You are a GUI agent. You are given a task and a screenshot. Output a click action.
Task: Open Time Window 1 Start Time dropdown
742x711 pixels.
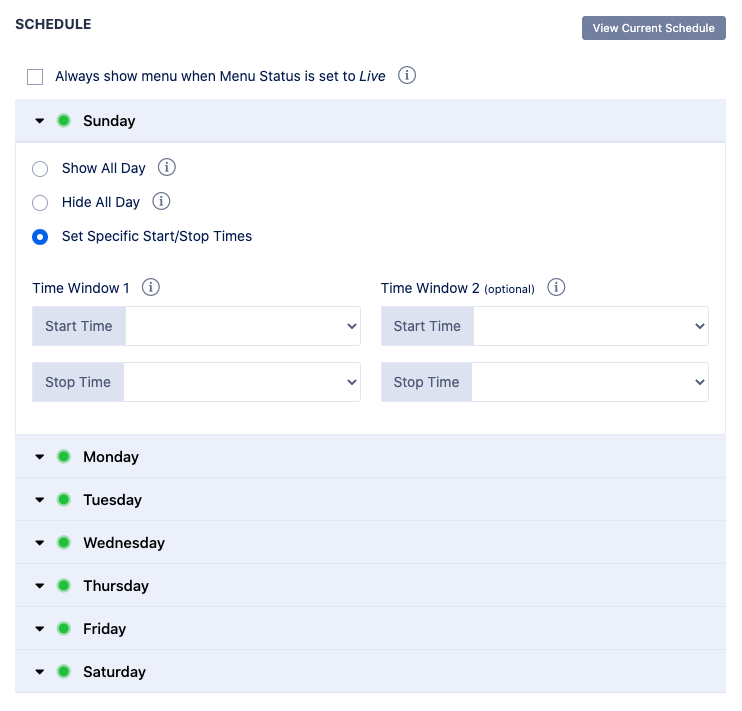click(242, 326)
